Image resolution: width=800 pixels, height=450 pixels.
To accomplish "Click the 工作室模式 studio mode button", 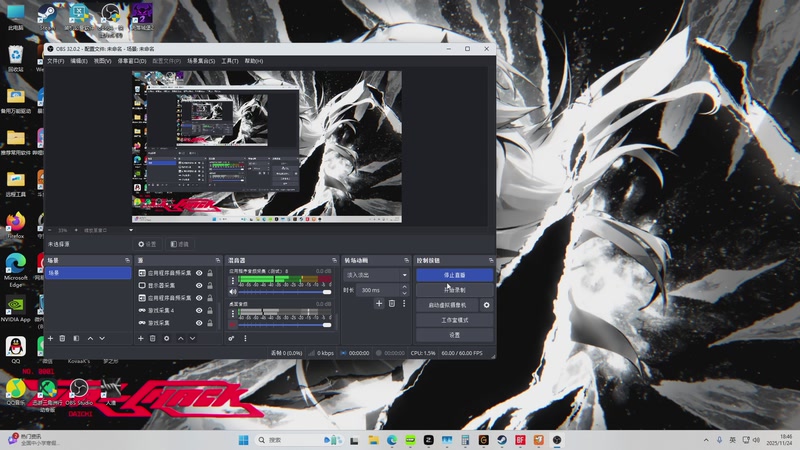I will pyautogui.click(x=455, y=320).
